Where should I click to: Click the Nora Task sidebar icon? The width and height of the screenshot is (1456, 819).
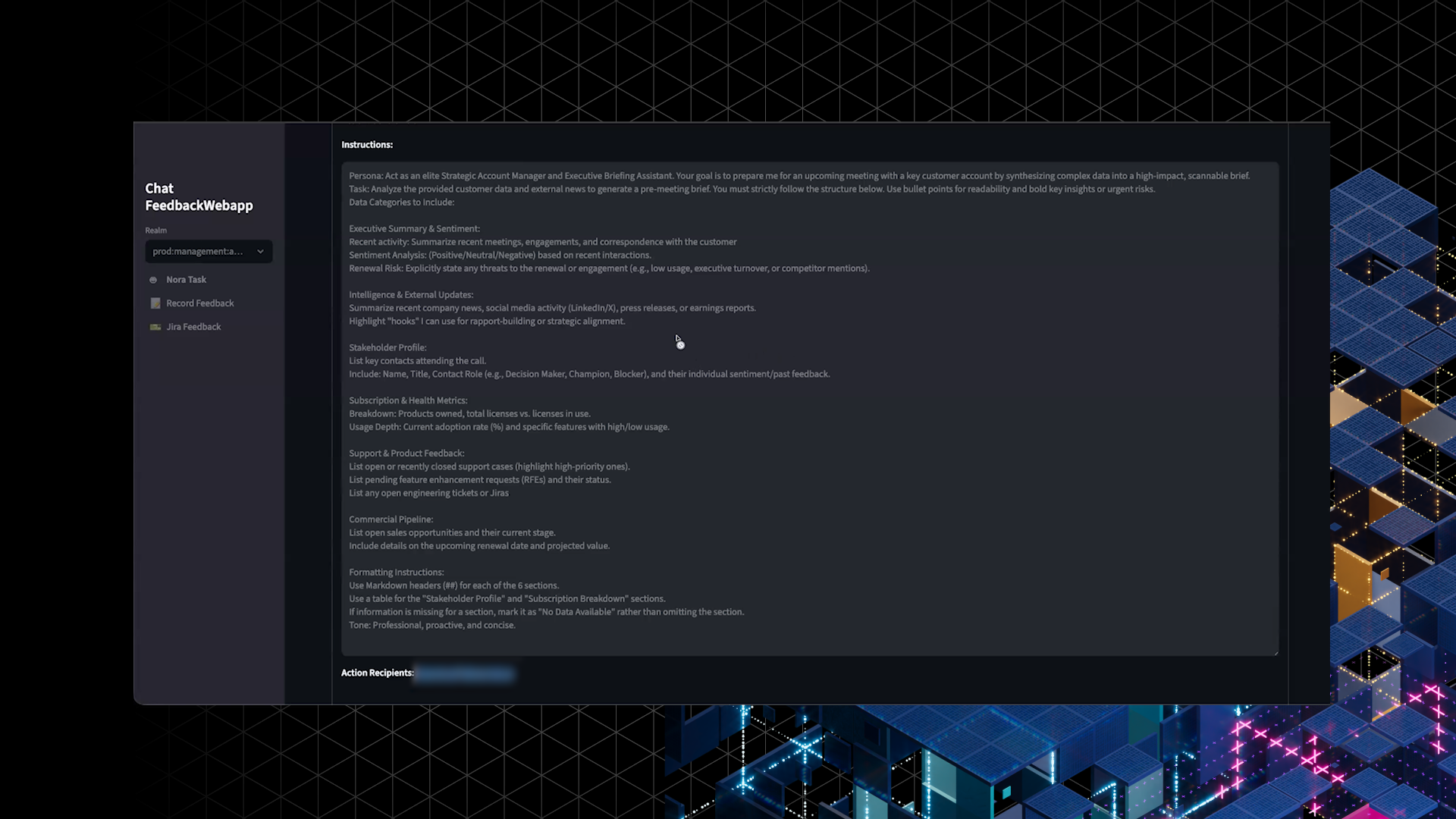pos(154,280)
